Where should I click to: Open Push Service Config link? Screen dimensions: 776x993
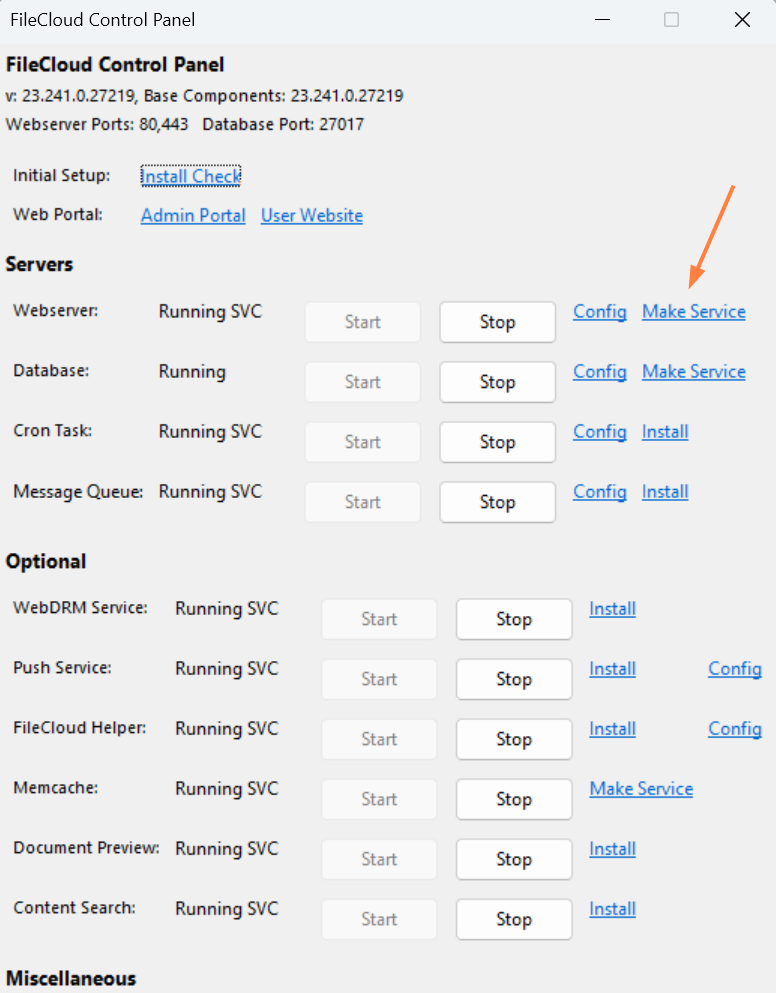(x=735, y=668)
